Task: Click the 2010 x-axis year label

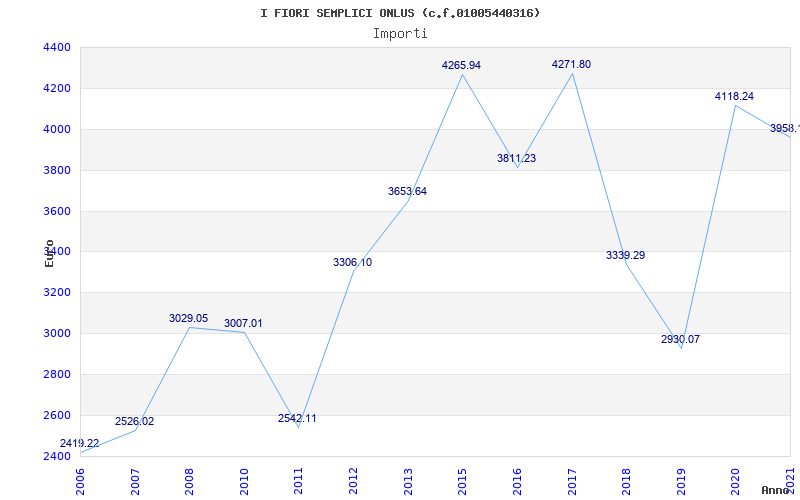Action: click(x=244, y=481)
